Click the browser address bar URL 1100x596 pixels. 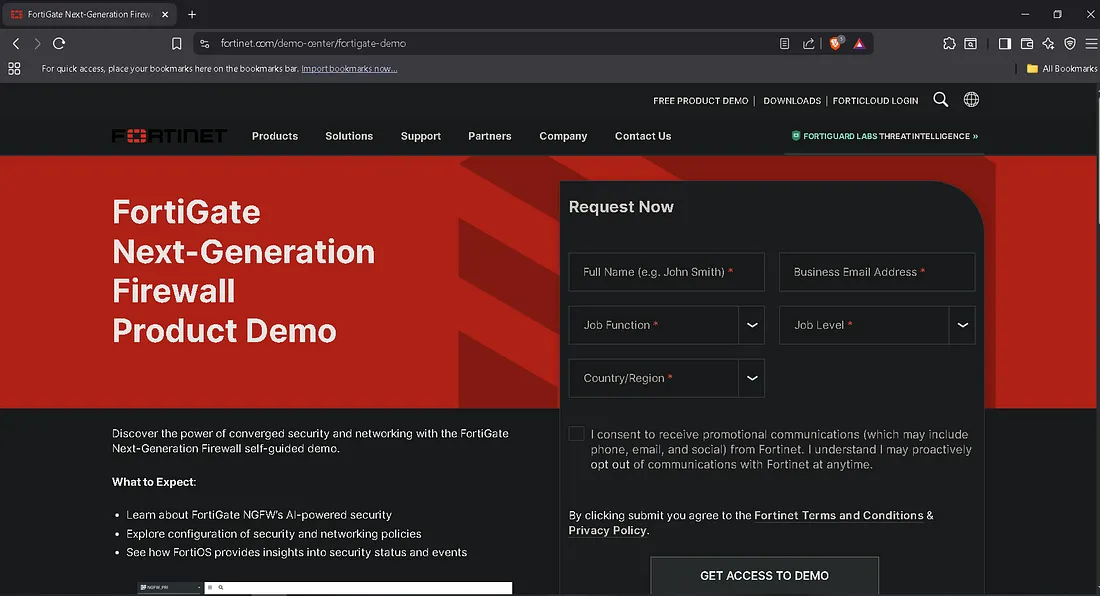tap(313, 43)
